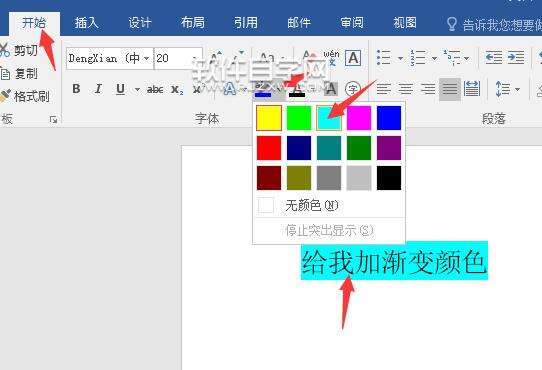542x370 pixels.
Task: Toggle Italic formatting
Action: click(x=98, y=89)
